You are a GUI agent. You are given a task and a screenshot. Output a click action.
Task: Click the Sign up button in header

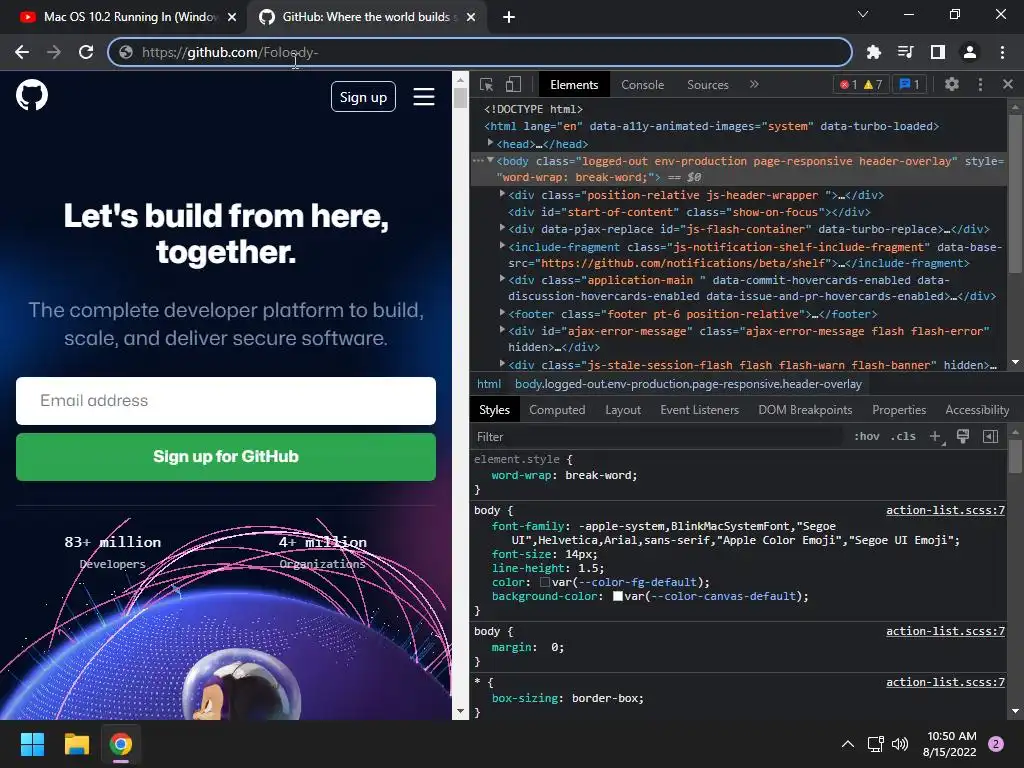coord(363,97)
